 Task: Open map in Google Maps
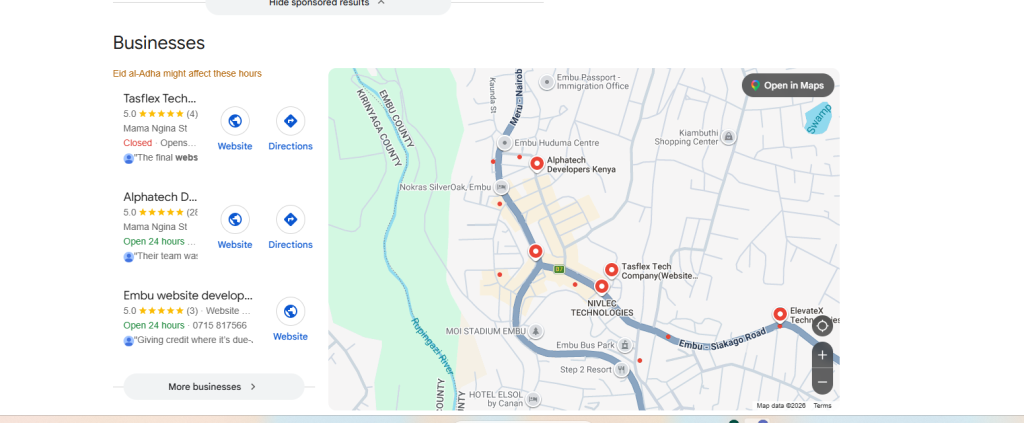tap(788, 86)
